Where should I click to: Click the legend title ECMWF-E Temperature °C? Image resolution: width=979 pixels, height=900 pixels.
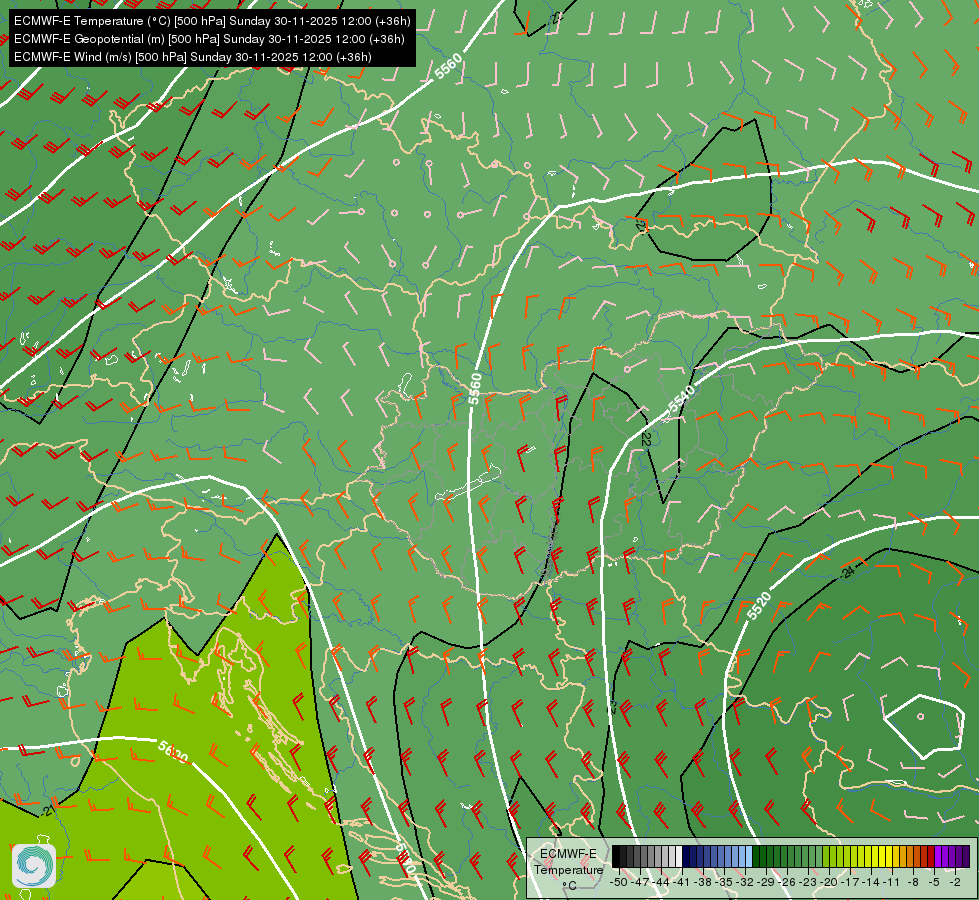pos(568,869)
